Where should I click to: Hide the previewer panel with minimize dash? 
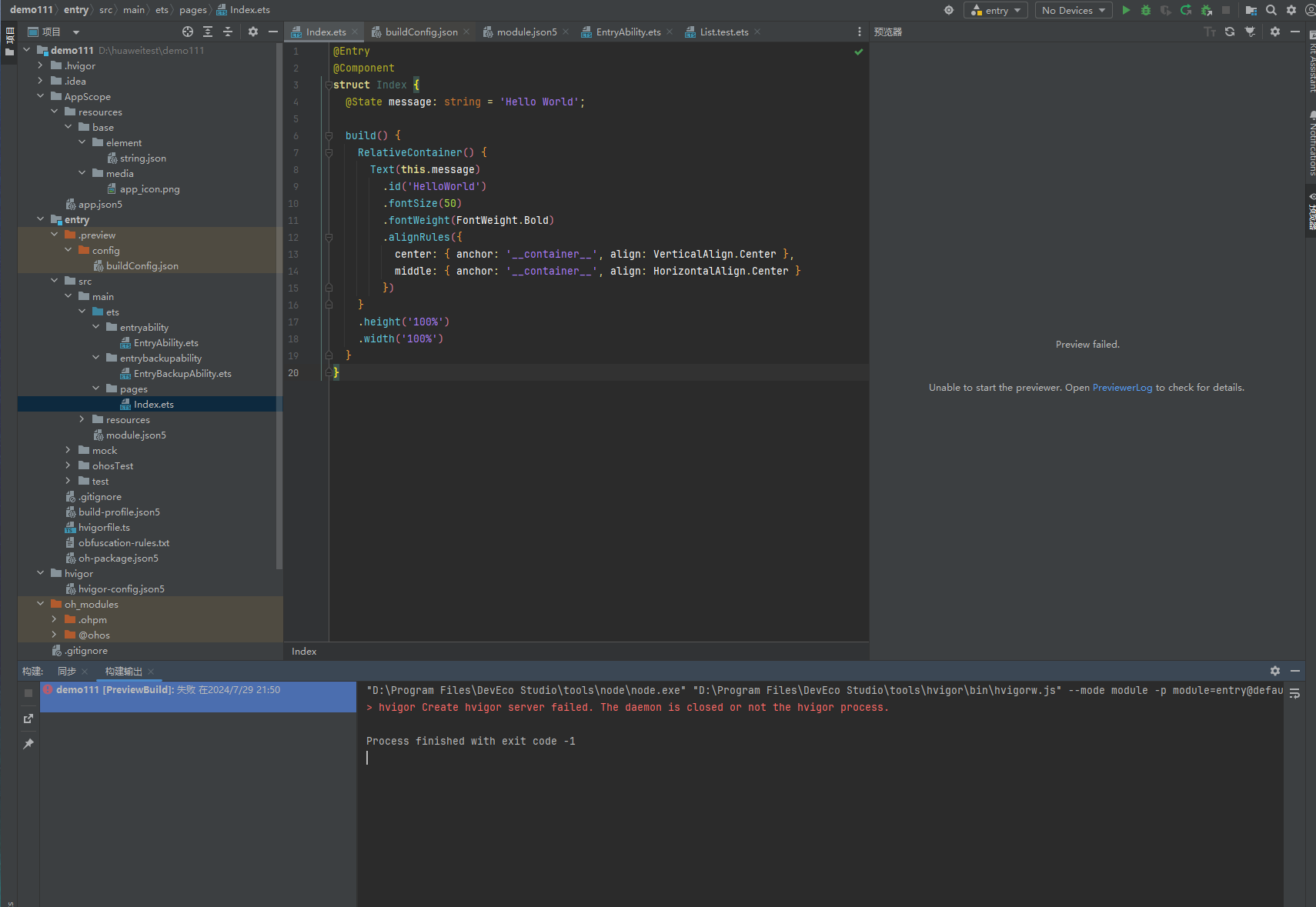[1295, 32]
